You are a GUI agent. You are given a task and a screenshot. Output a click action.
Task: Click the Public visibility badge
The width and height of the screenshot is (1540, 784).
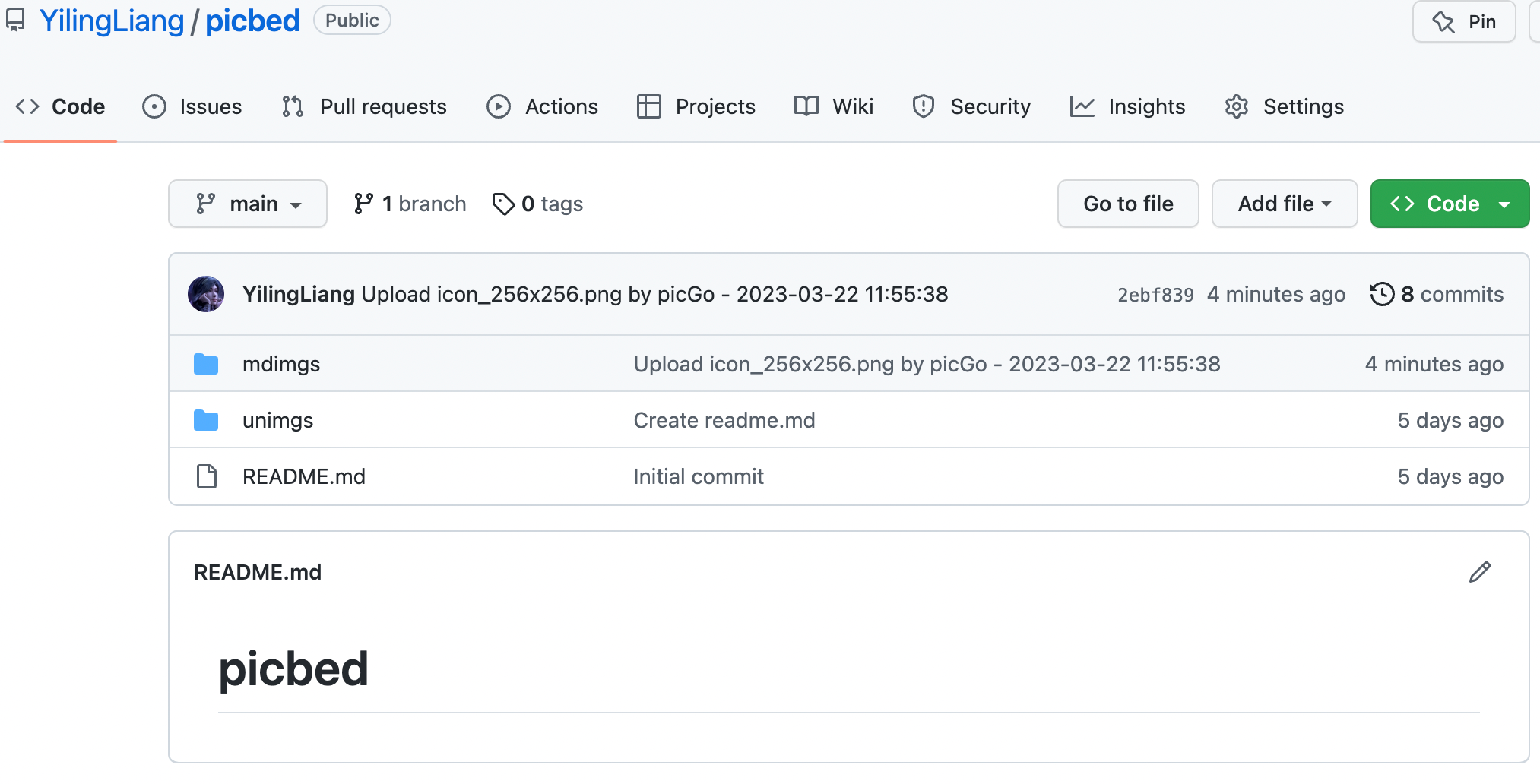pyautogui.click(x=352, y=21)
